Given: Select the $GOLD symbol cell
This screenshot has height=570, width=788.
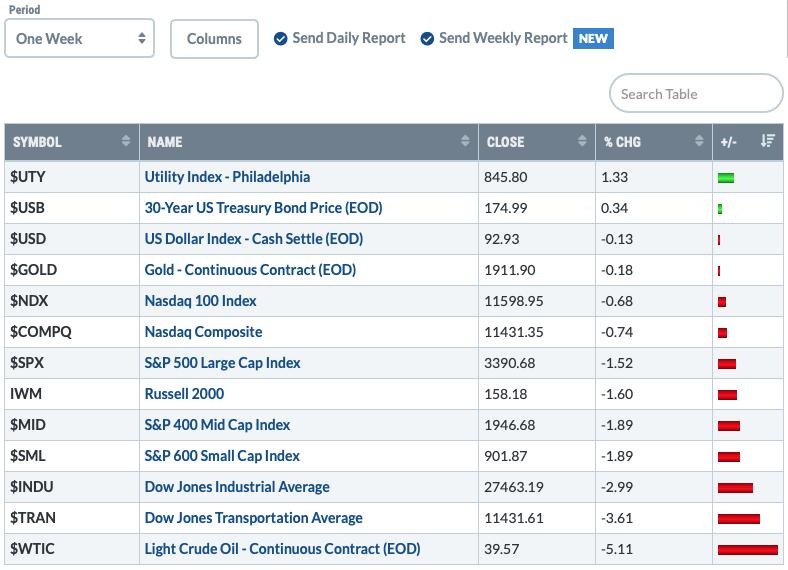Looking at the screenshot, I should click(x=72, y=270).
